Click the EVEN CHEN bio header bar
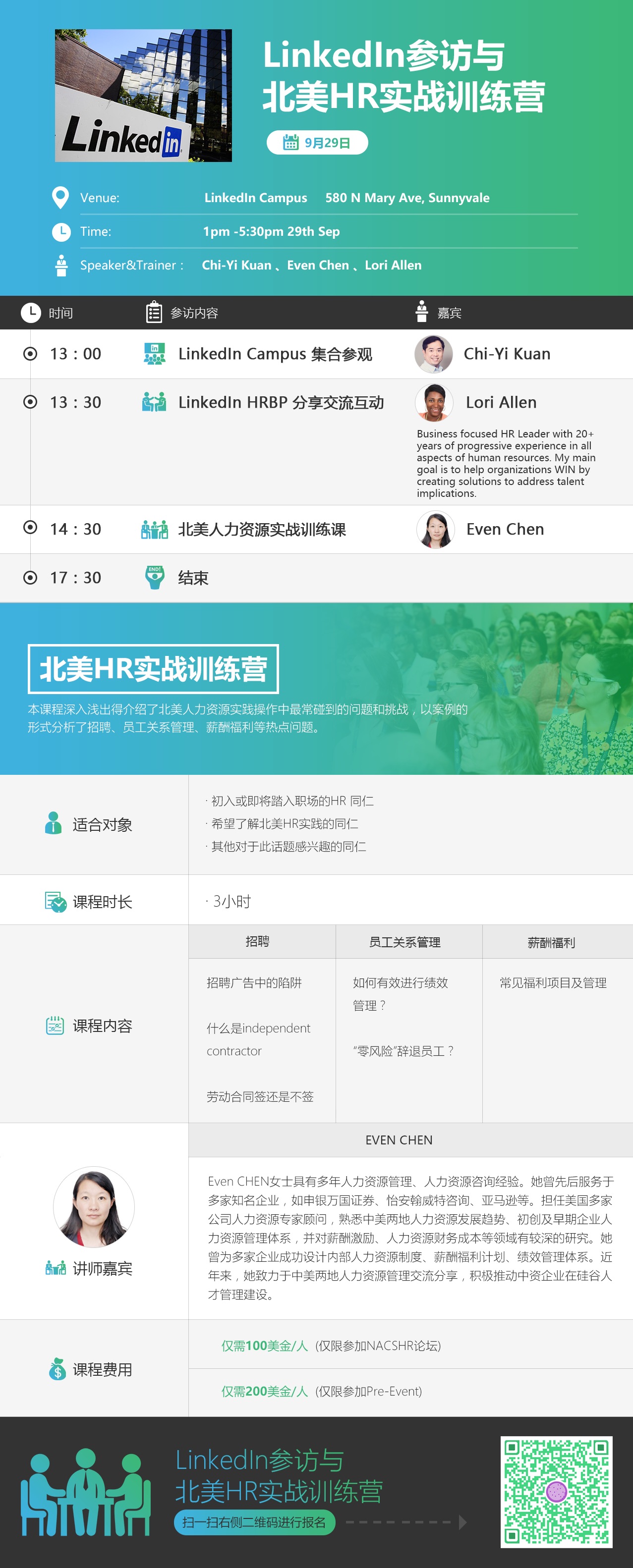 coord(410,1140)
